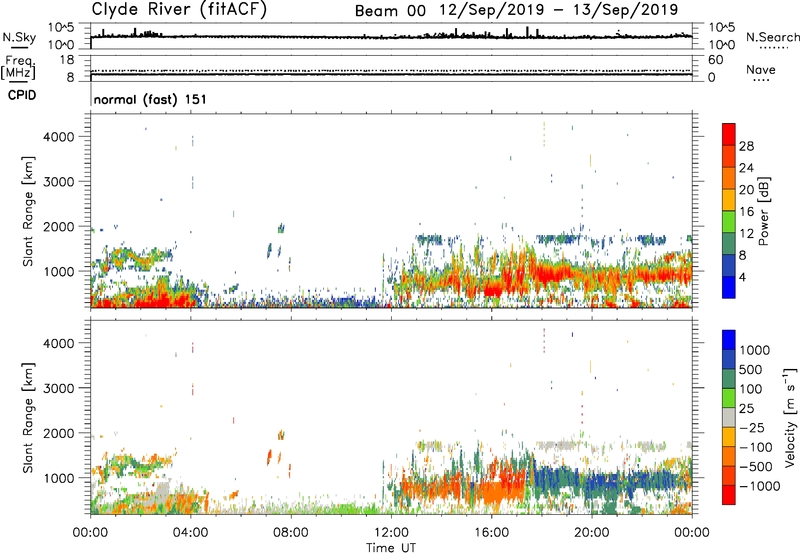Click the "60" Nave axis tick label
Screen dimensions: 800x554
(715, 60)
